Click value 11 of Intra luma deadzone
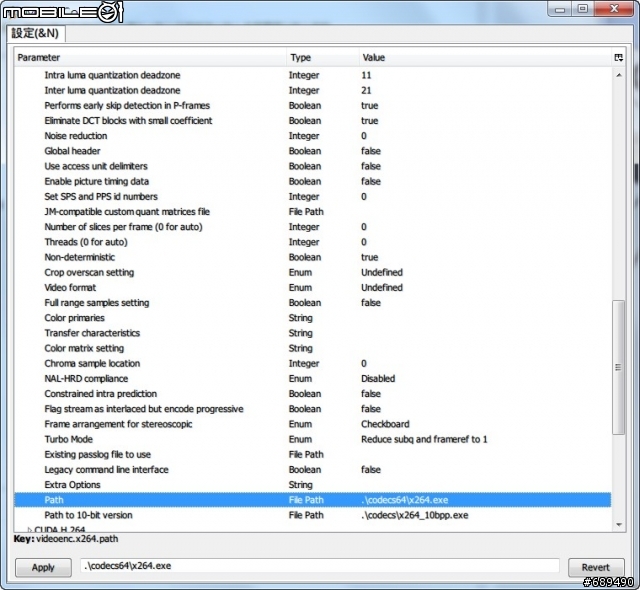This screenshot has width=640, height=590. (x=366, y=75)
